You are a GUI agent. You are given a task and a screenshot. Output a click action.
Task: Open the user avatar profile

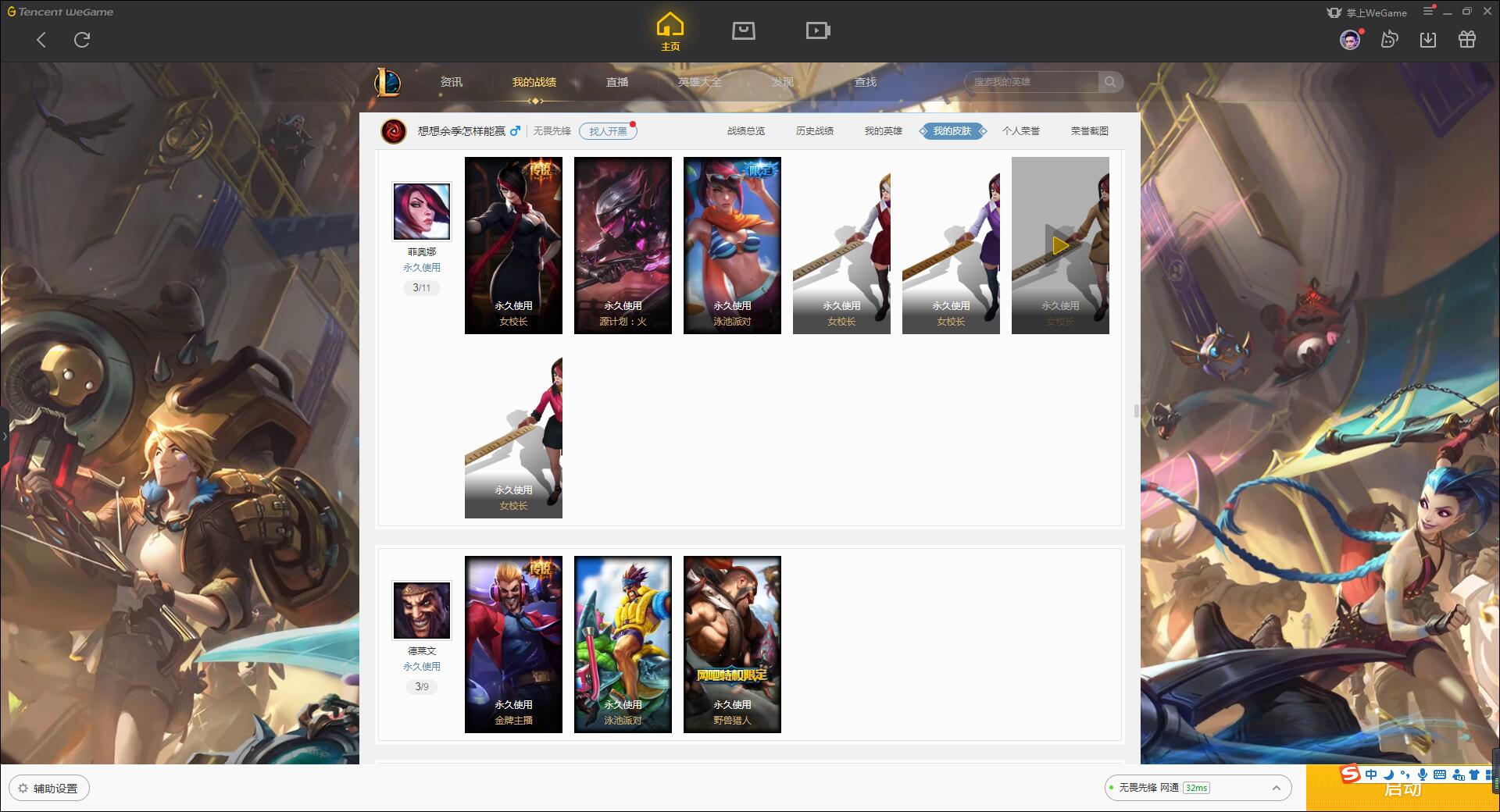point(1349,40)
